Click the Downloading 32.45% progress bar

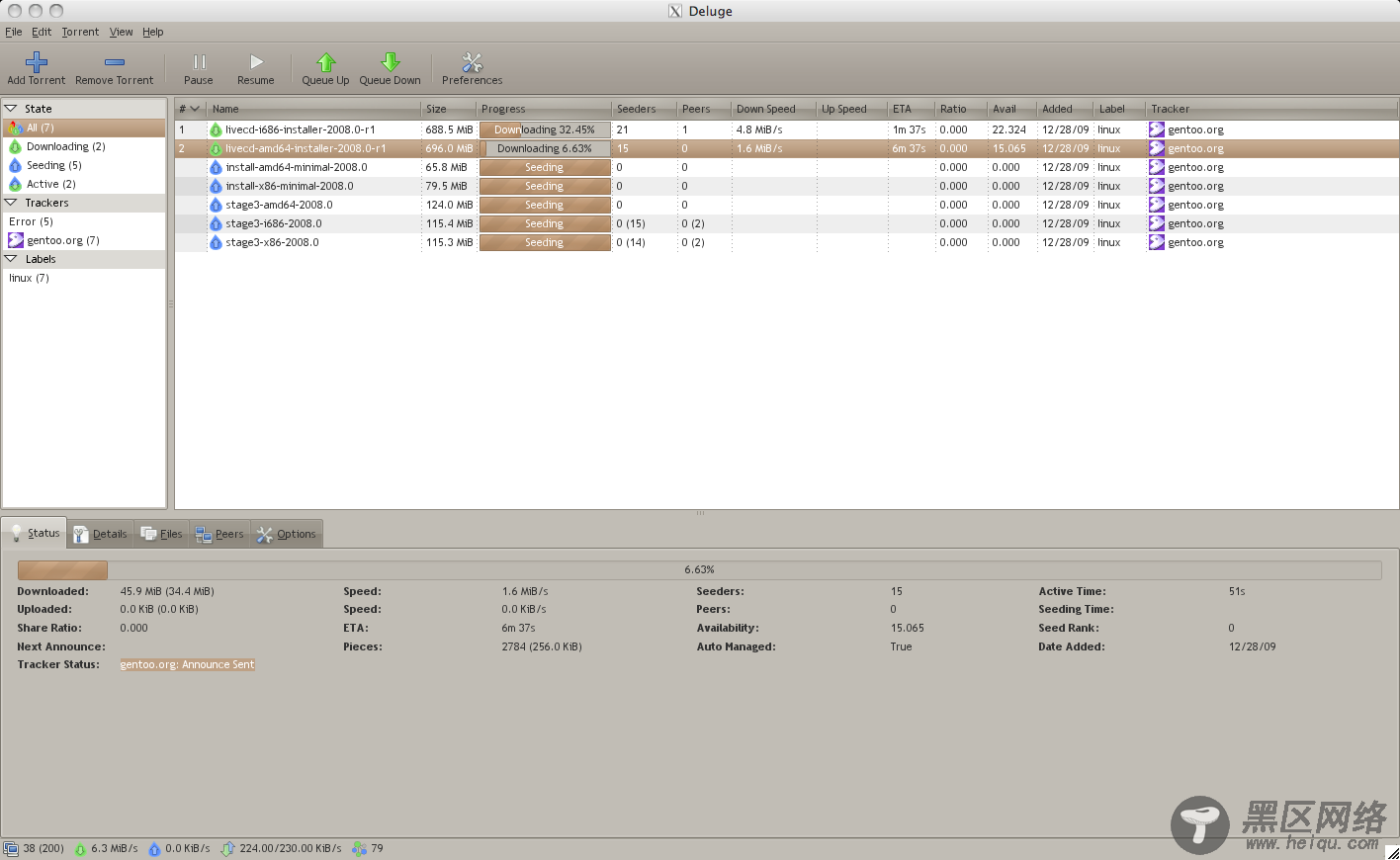click(545, 129)
